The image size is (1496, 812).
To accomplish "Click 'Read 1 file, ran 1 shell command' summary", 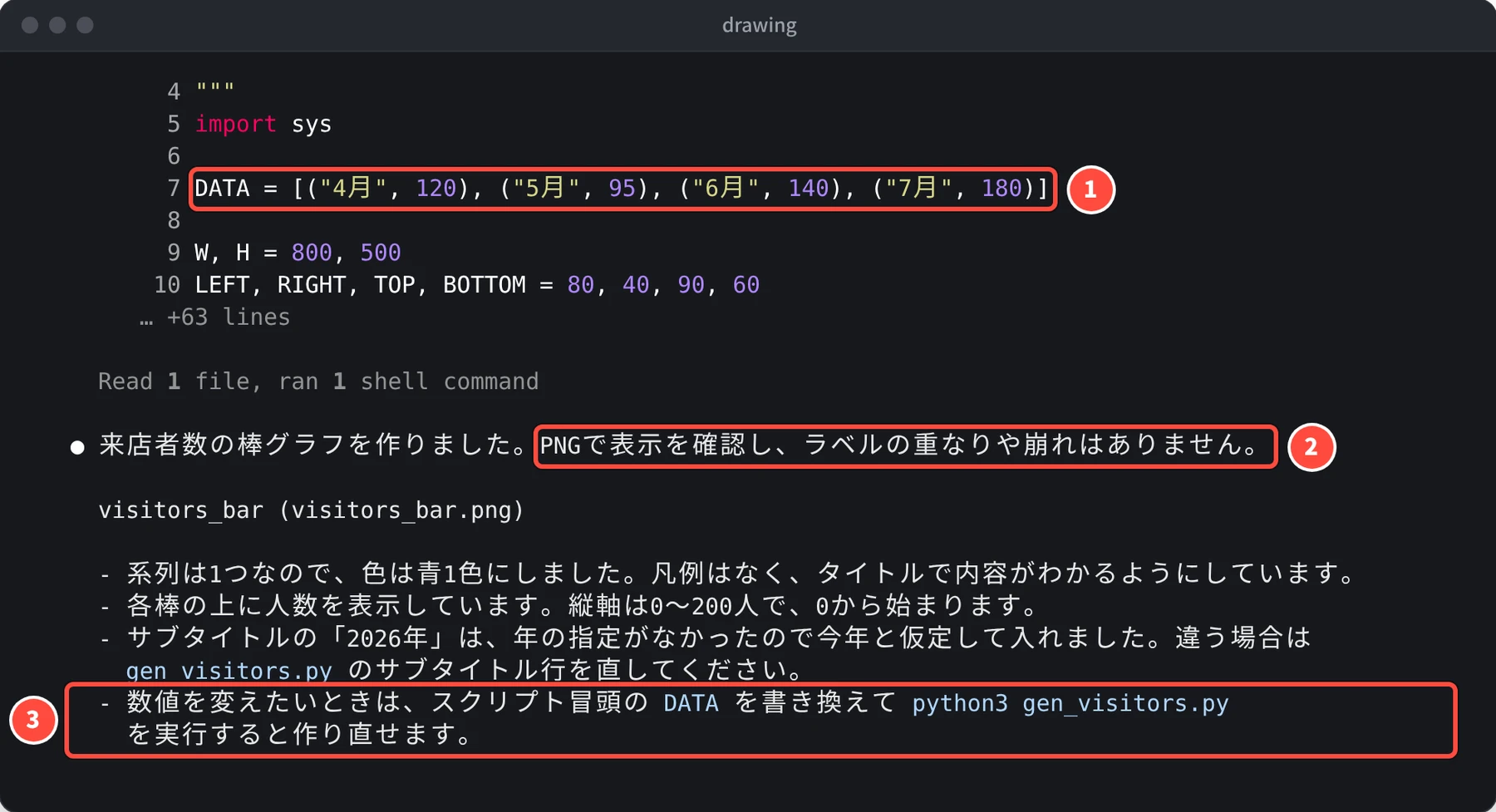I will pos(318,381).
